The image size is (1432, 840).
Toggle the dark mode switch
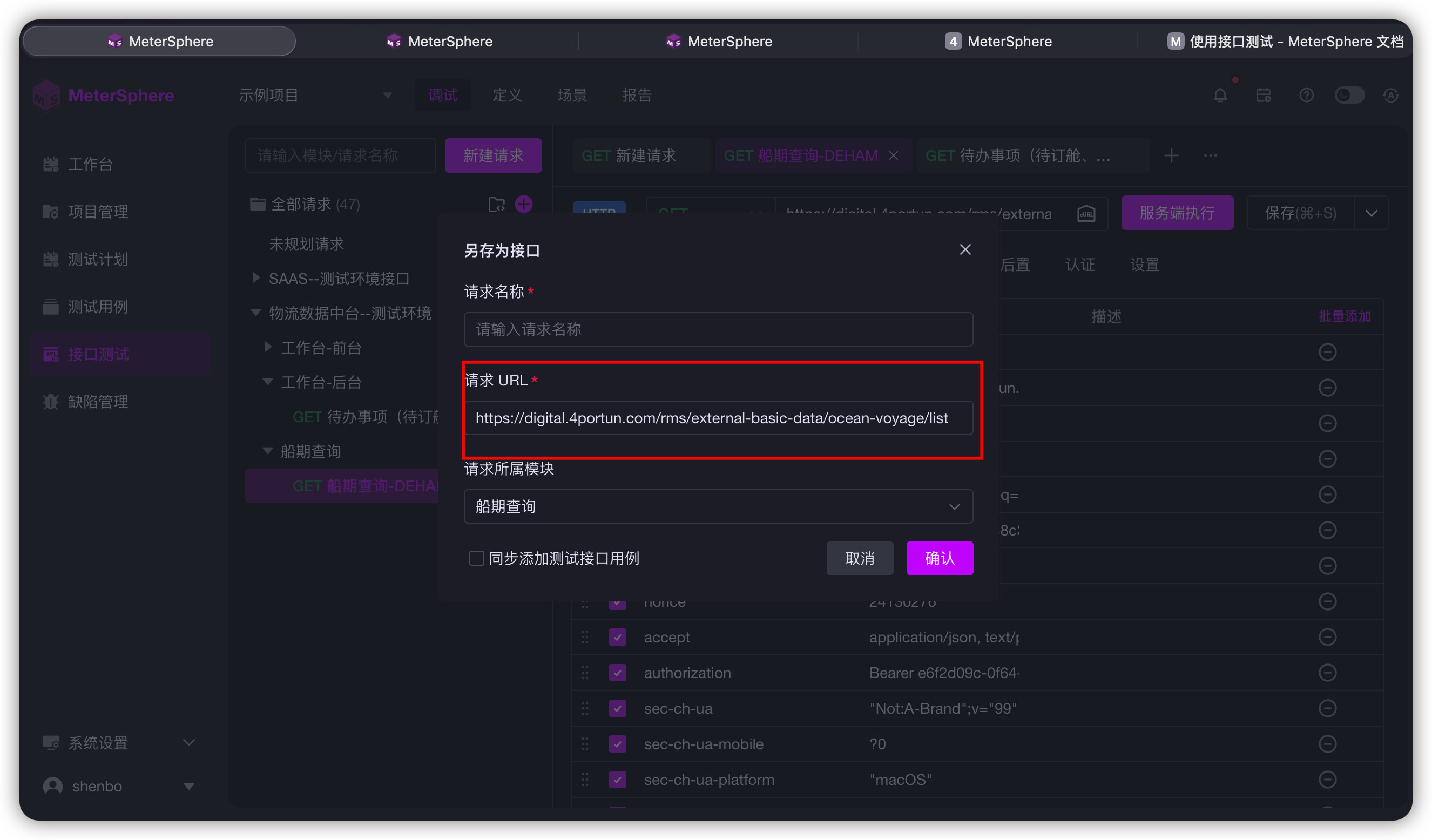[x=1349, y=96]
